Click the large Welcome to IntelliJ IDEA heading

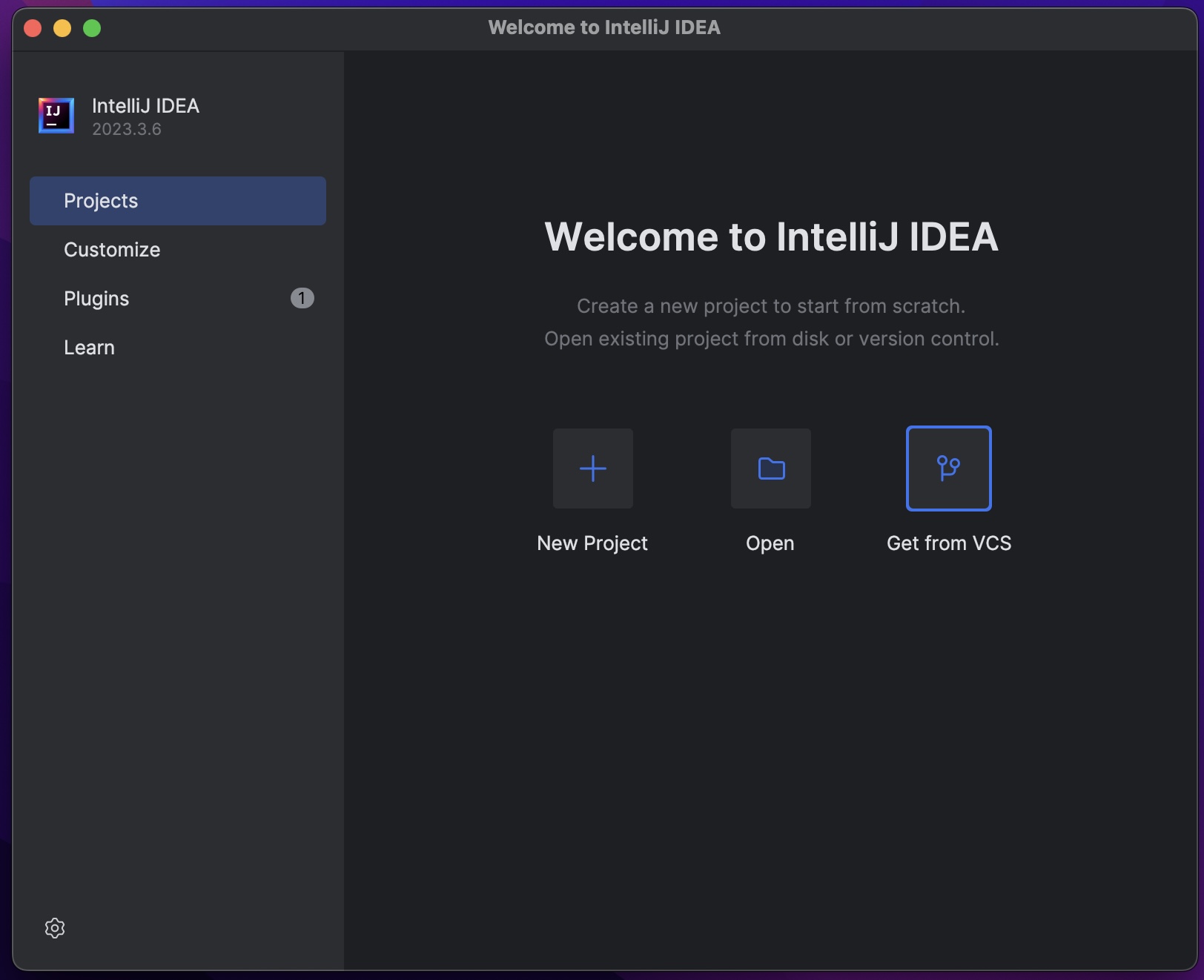[771, 236]
